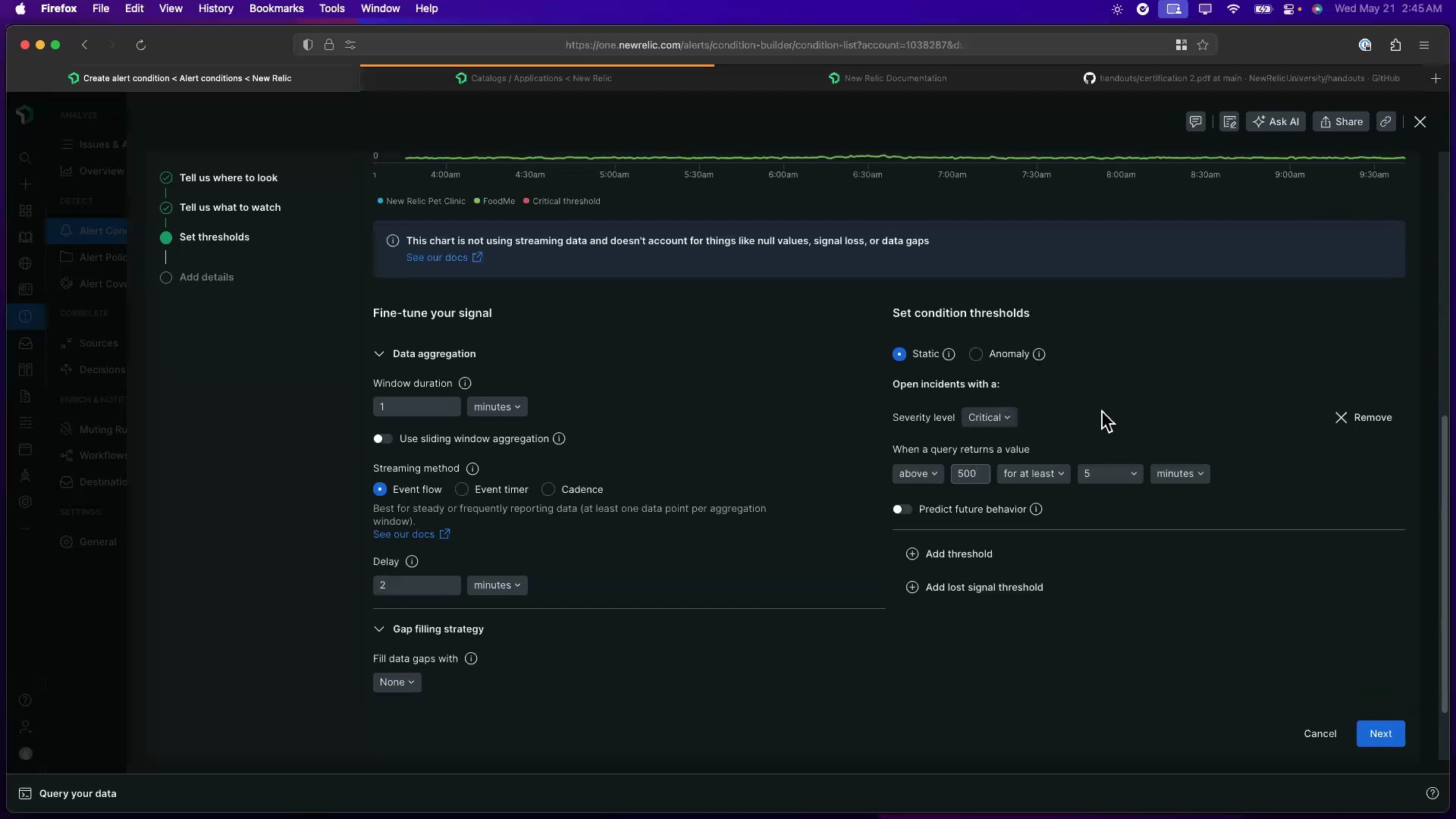
Task: Click search icon in New Relic sidebar
Action: [x=25, y=158]
